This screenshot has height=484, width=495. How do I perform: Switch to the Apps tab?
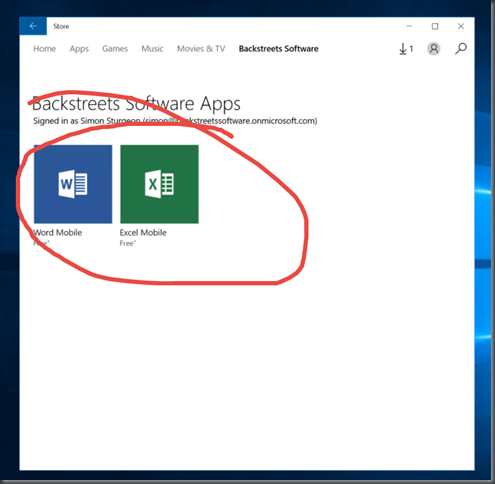pyautogui.click(x=79, y=49)
